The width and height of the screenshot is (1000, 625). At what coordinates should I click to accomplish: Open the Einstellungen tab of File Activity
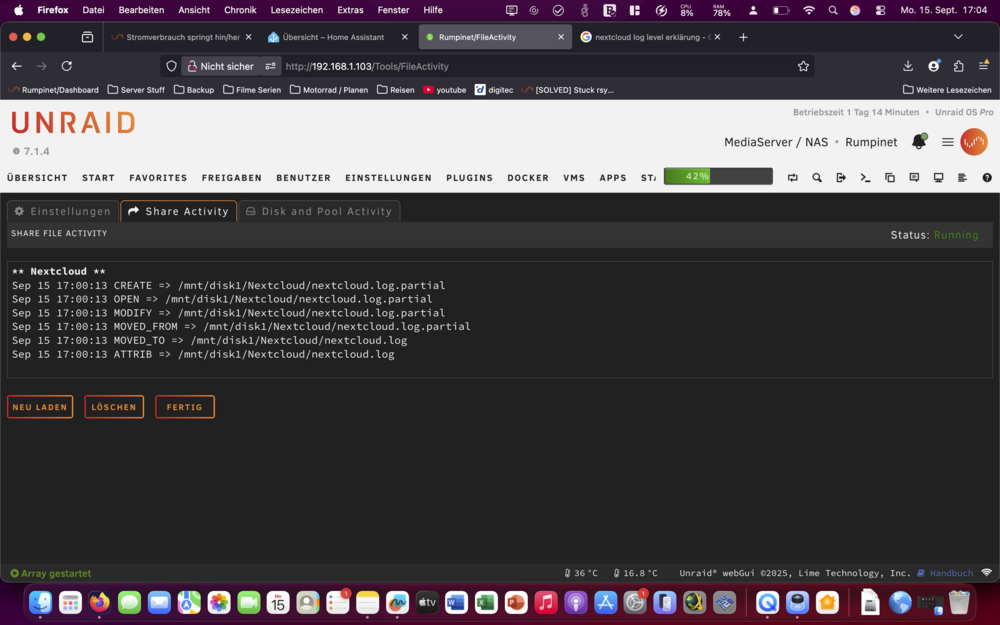62,211
